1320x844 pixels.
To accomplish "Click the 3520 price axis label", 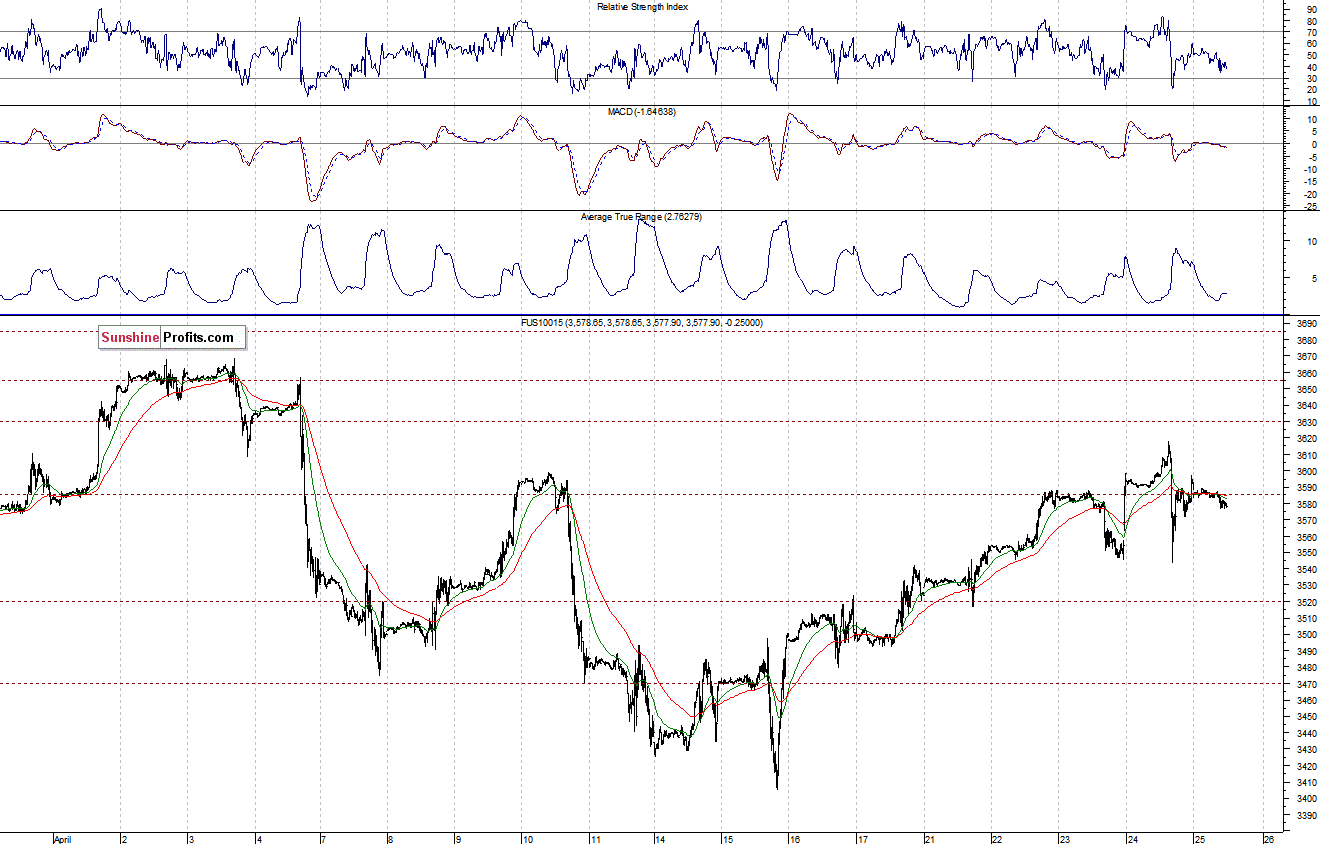I will pyautogui.click(x=1305, y=602).
